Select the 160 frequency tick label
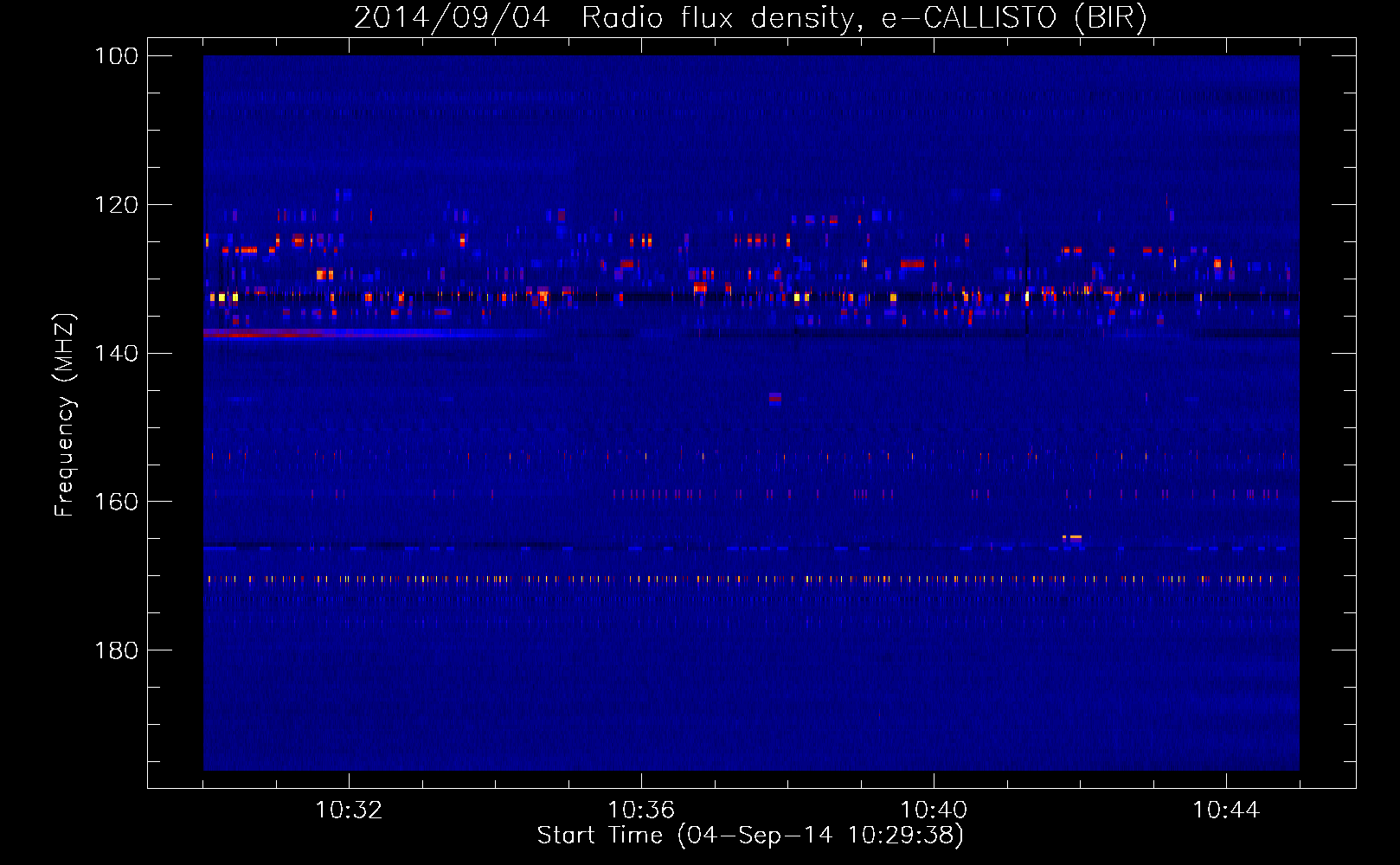The height and width of the screenshot is (865, 1400). click(116, 502)
